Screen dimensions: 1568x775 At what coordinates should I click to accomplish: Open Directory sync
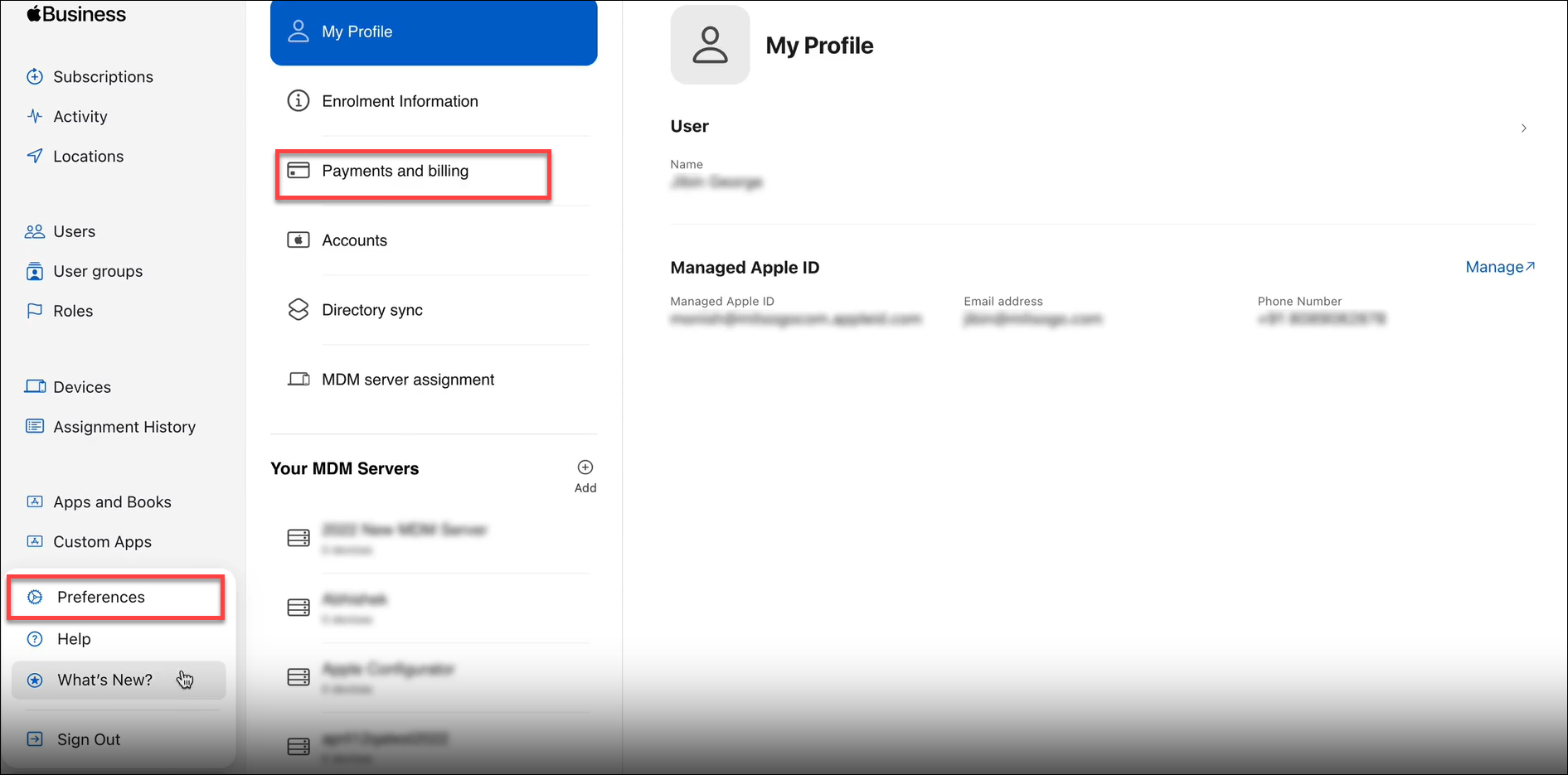(372, 310)
